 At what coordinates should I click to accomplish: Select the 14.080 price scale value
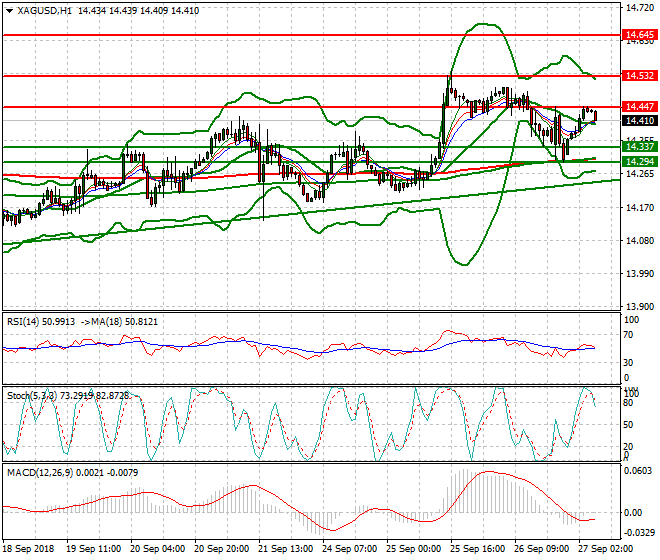pyautogui.click(x=640, y=241)
